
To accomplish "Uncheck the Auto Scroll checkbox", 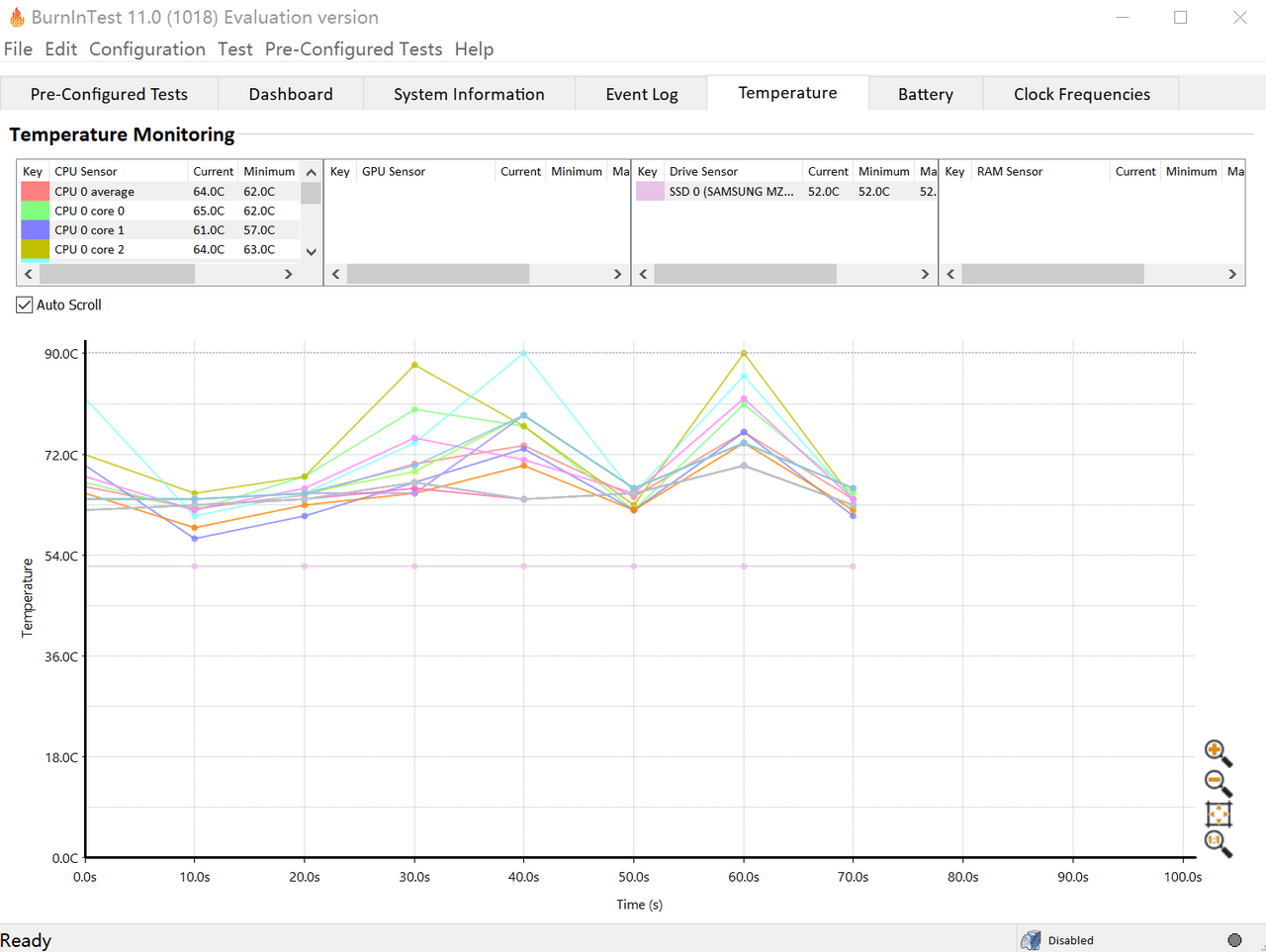I will click(25, 304).
